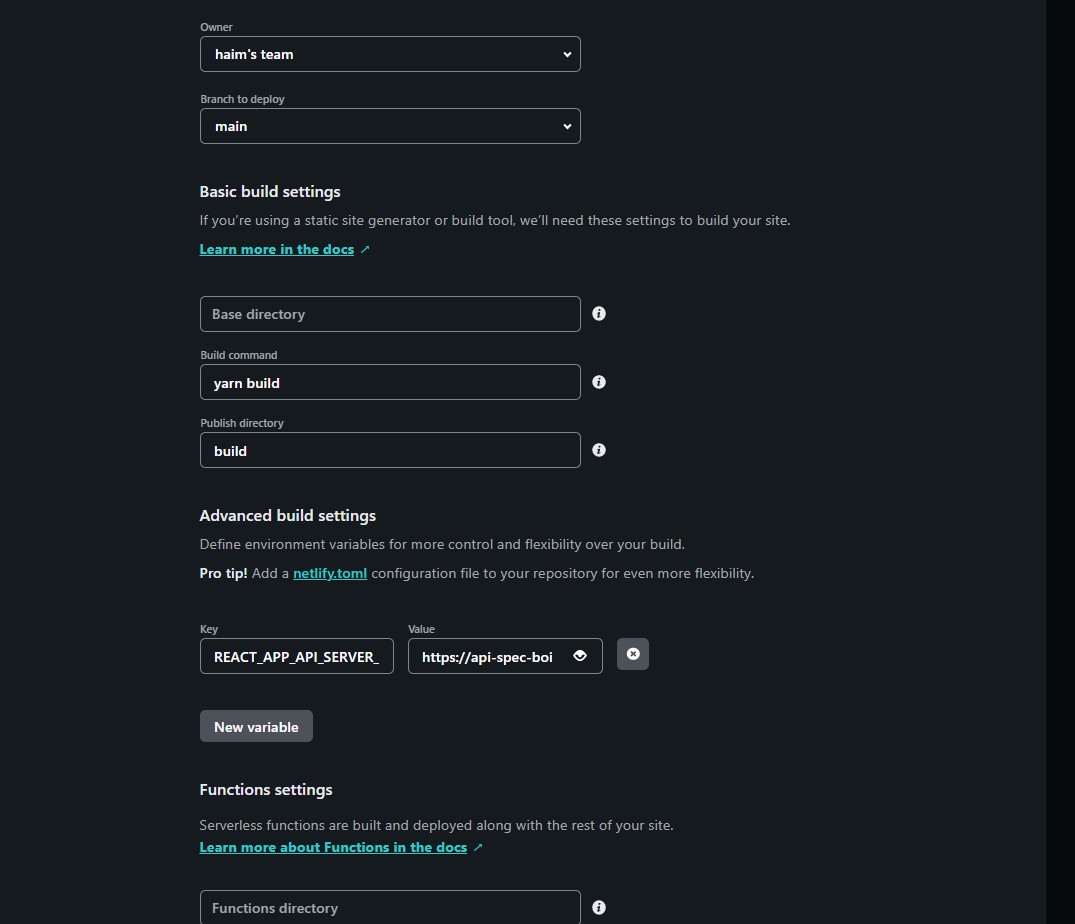
Task: Open the netlify.toml documentation link
Action: coord(329,573)
